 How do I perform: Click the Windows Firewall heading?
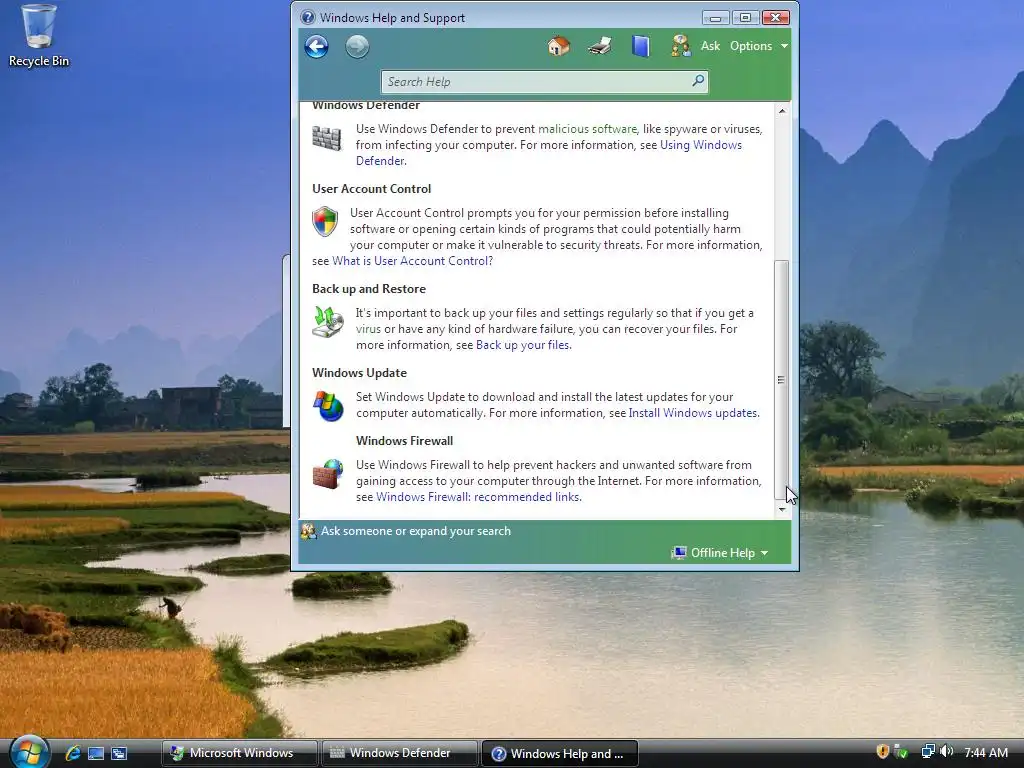click(x=404, y=441)
